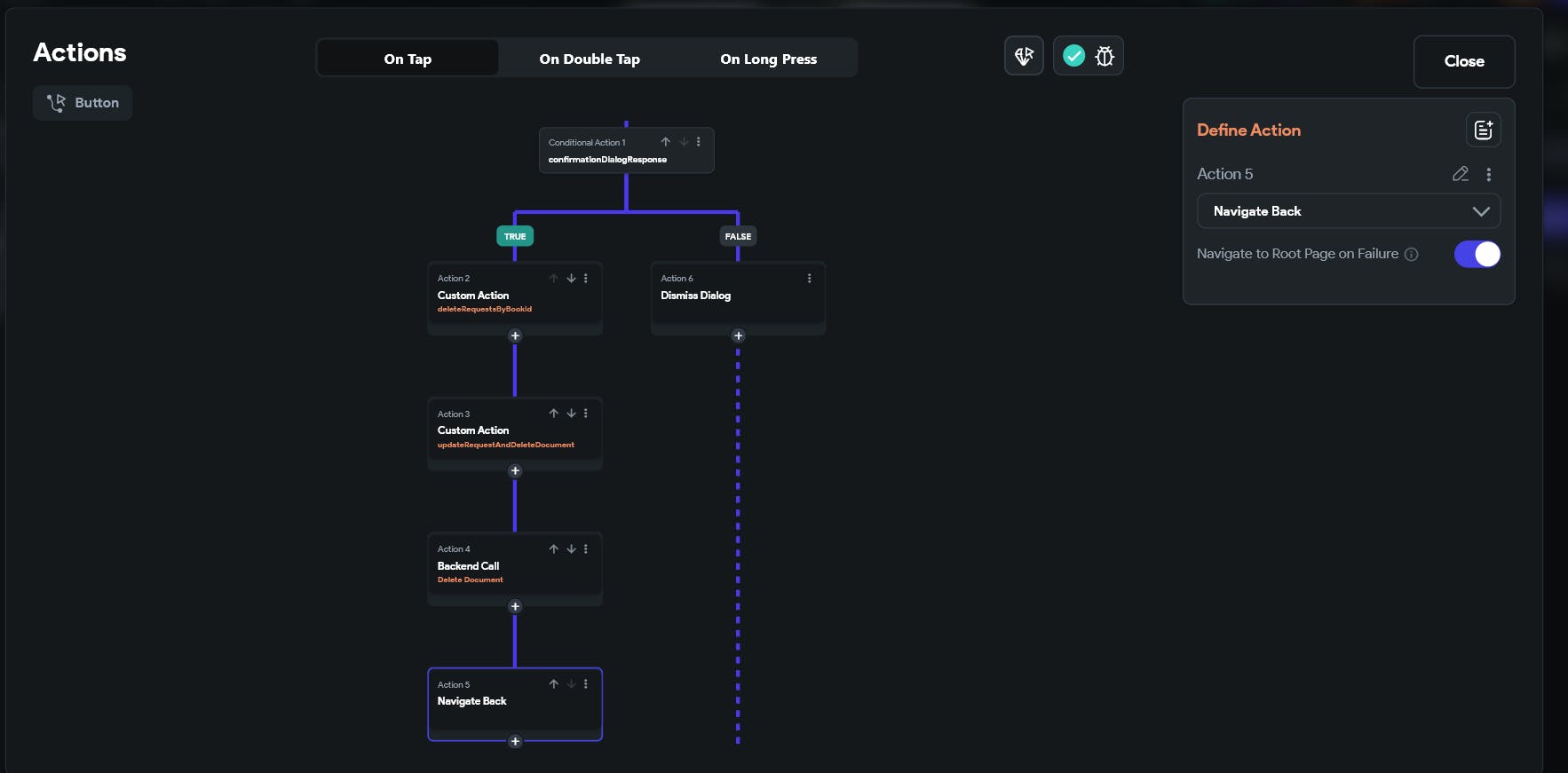The height and width of the screenshot is (773, 1568).
Task: Toggle Navigate to Root Page on Failure
Action: pyautogui.click(x=1477, y=255)
